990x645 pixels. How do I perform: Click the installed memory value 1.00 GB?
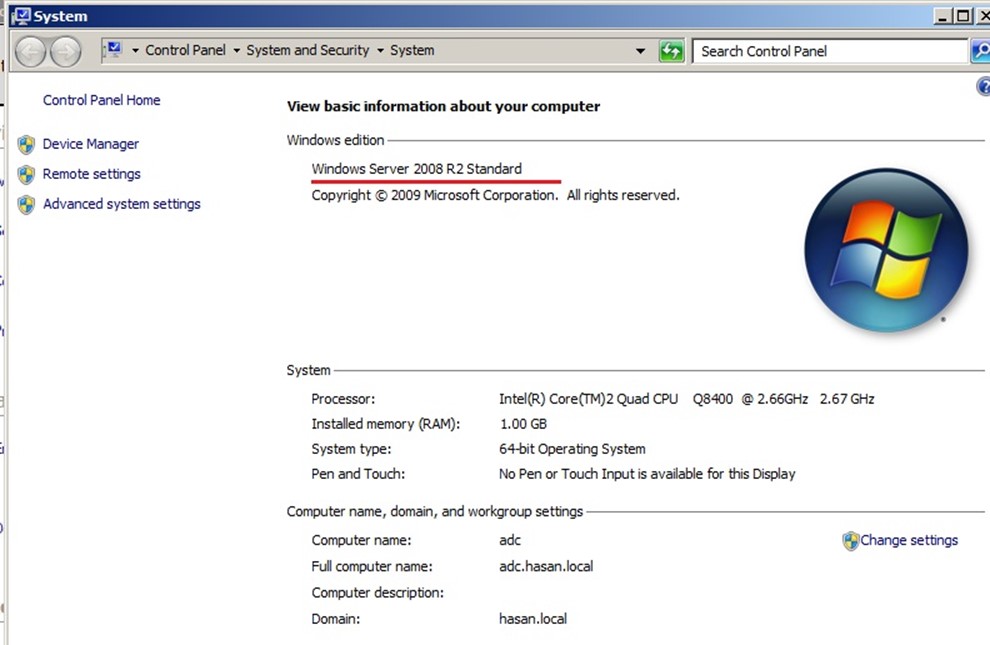523,423
